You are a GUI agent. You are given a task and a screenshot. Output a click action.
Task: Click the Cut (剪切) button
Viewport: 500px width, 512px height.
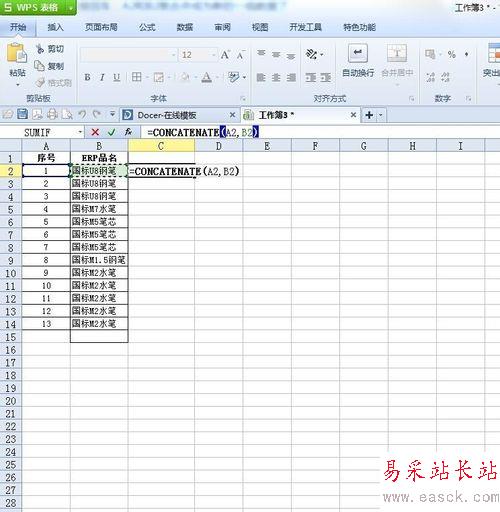point(50,49)
